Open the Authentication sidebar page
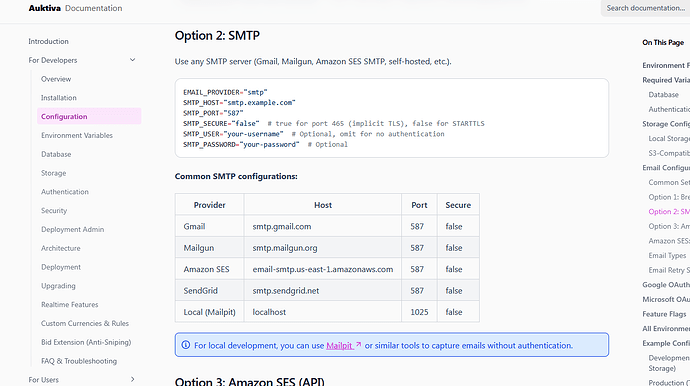The height and width of the screenshot is (386, 690). click(x=65, y=192)
